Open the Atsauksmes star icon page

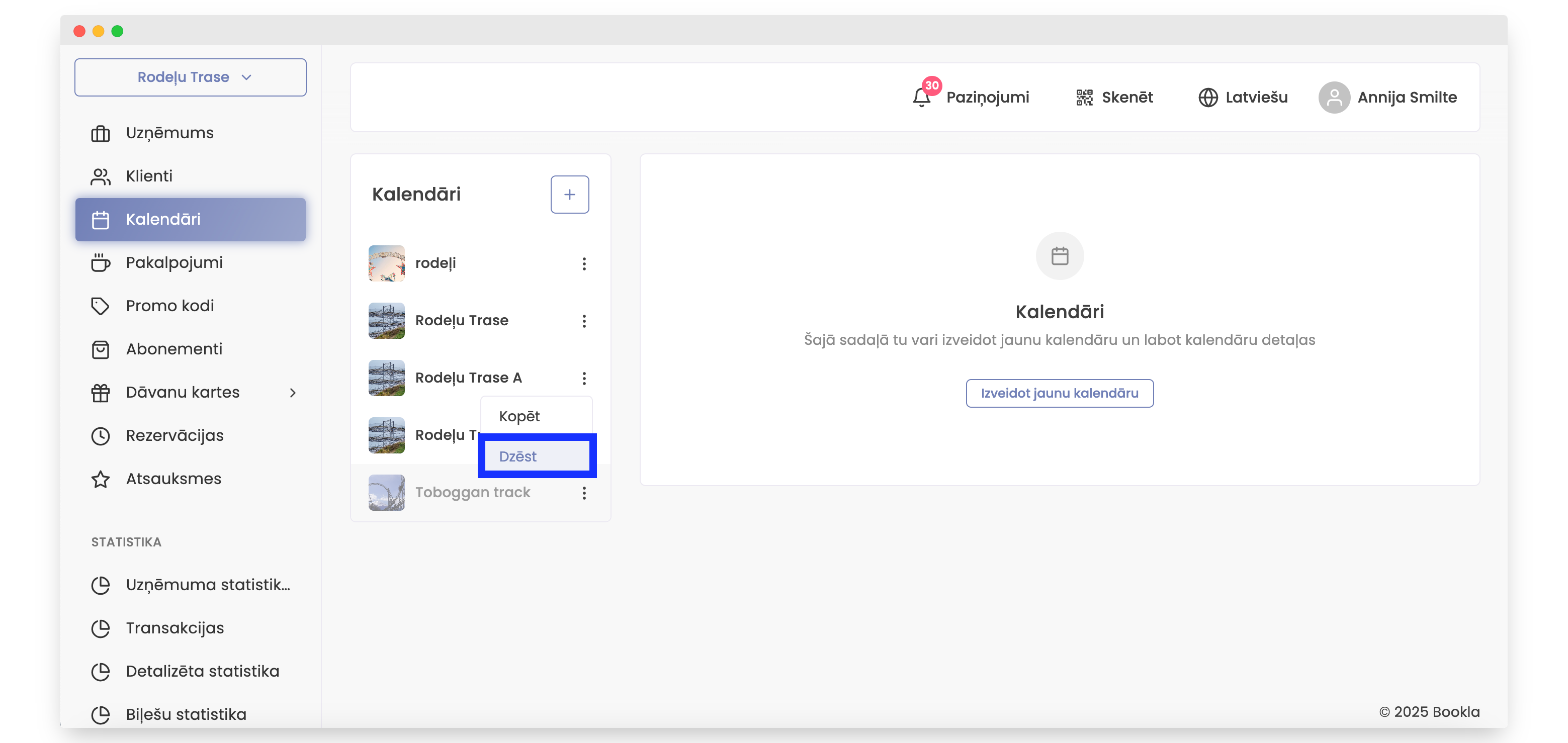tap(101, 480)
